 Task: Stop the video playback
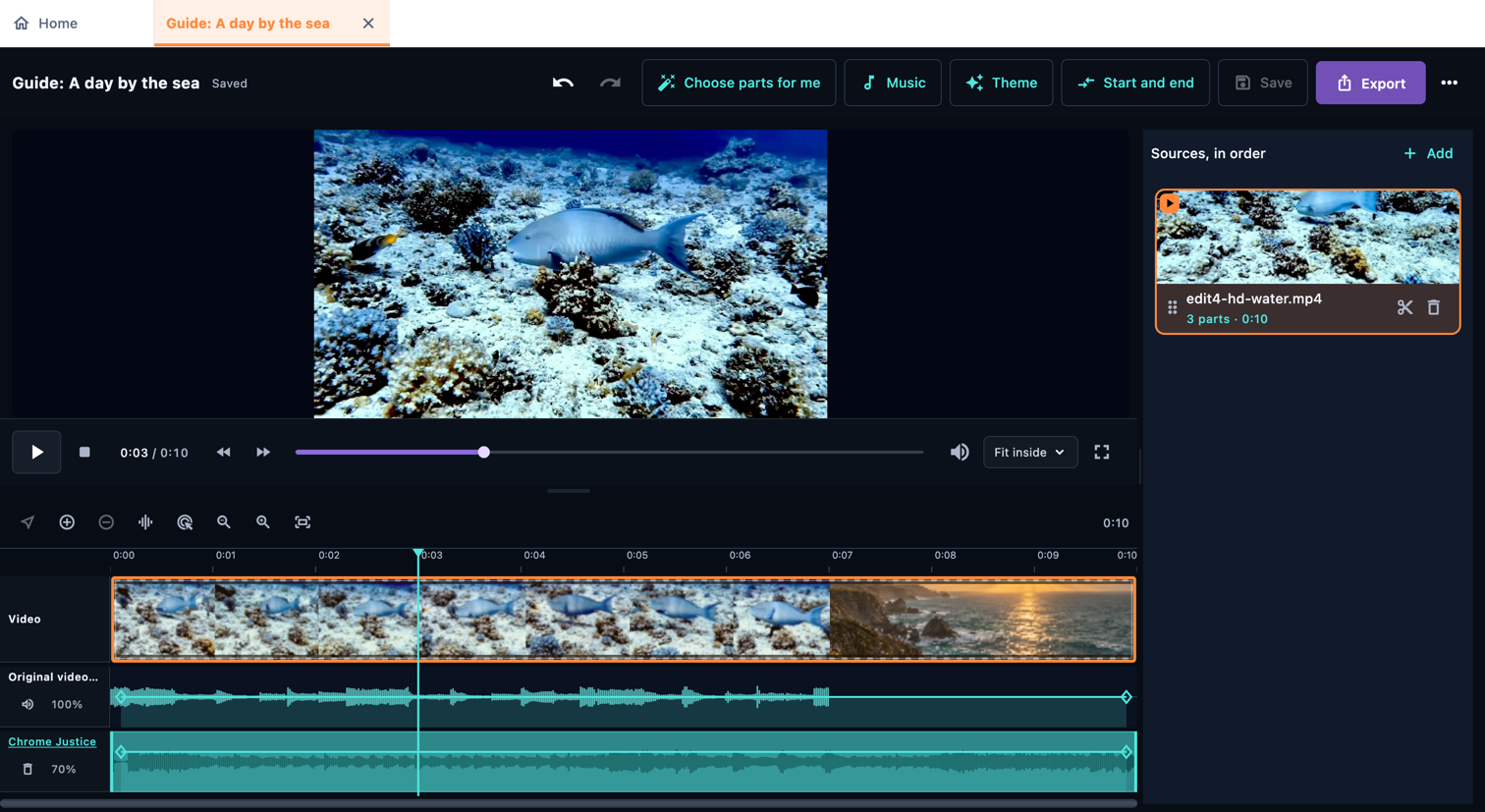(x=84, y=452)
